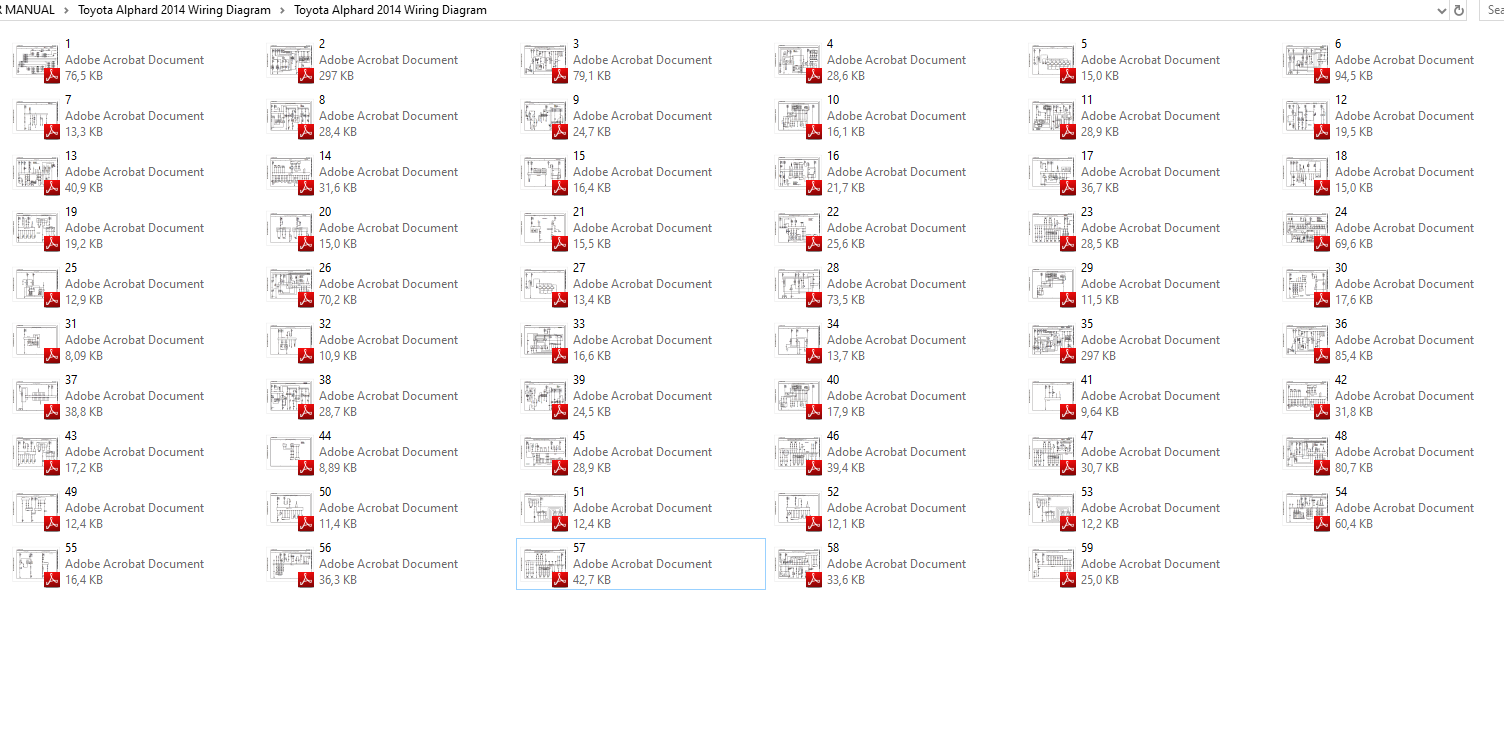Select file name 20
Image resolution: width=1504 pixels, height=749 pixels.
point(325,212)
